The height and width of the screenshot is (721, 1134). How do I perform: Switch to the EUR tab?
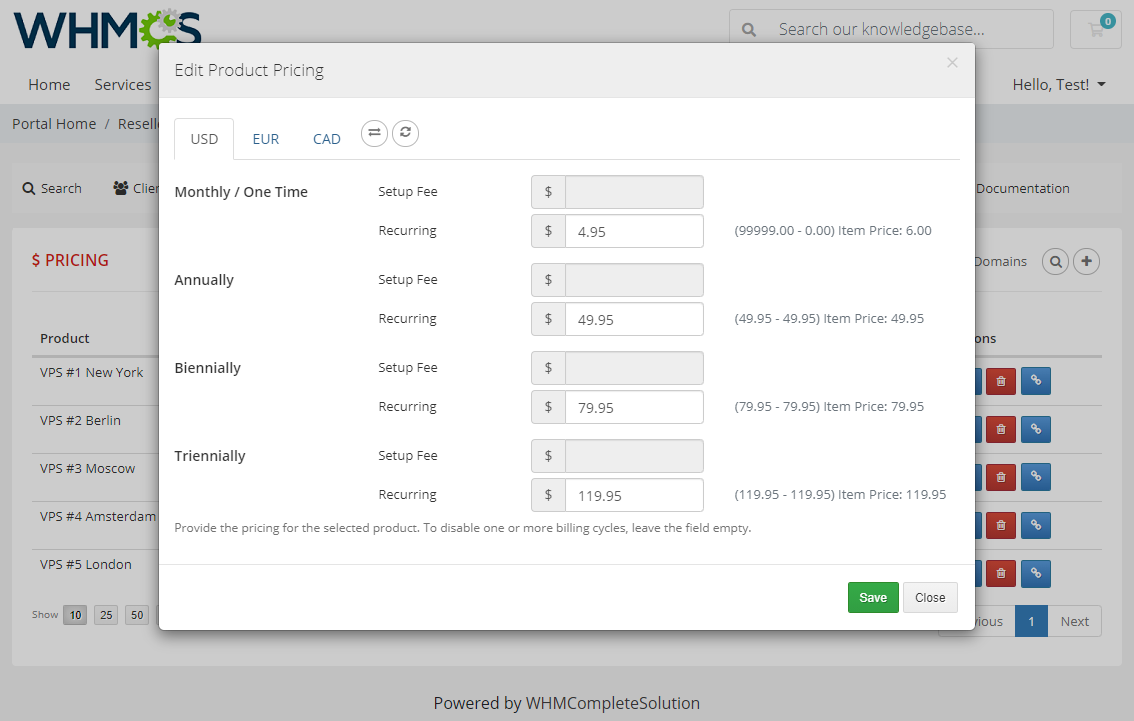click(x=265, y=138)
